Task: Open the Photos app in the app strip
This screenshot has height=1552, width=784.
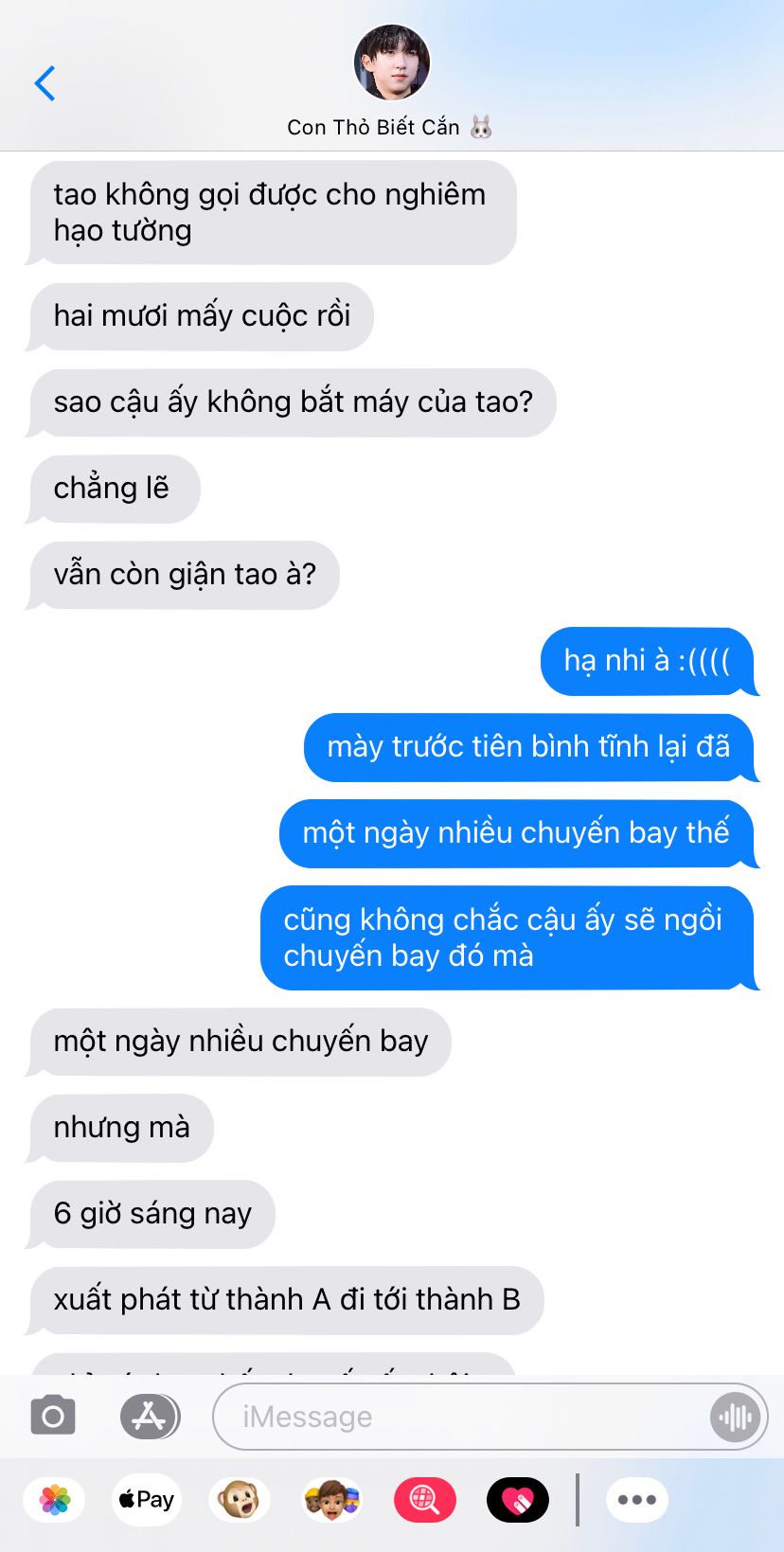Action: click(x=55, y=1500)
